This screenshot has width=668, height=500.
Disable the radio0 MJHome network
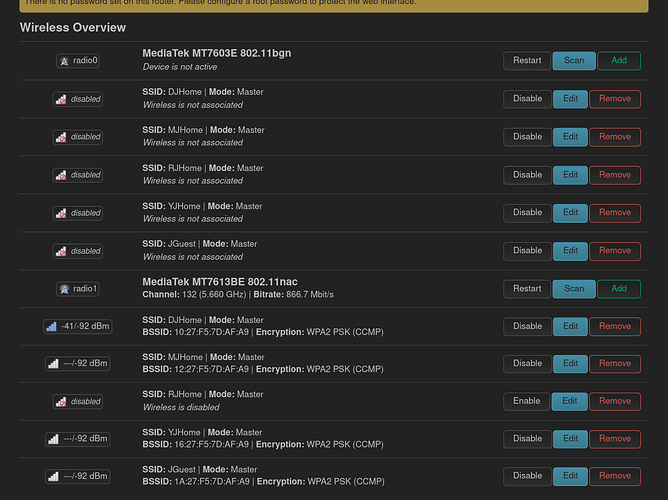527,137
